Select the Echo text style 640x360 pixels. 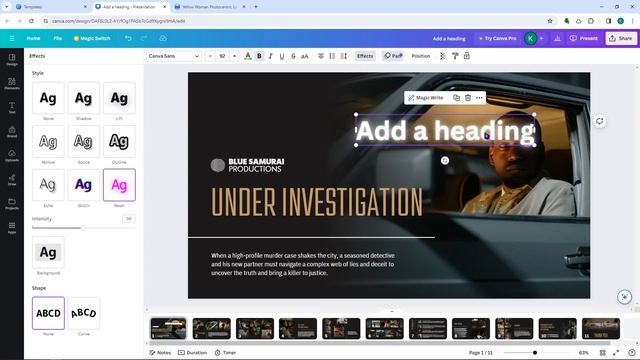point(48,185)
